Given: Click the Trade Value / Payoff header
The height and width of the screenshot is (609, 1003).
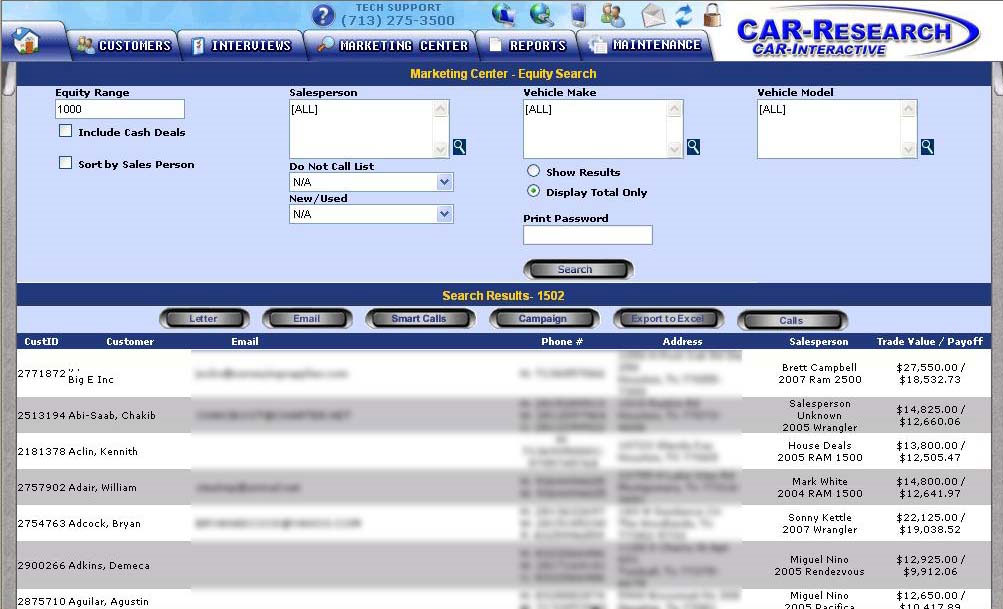Looking at the screenshot, I should click(x=929, y=342).
